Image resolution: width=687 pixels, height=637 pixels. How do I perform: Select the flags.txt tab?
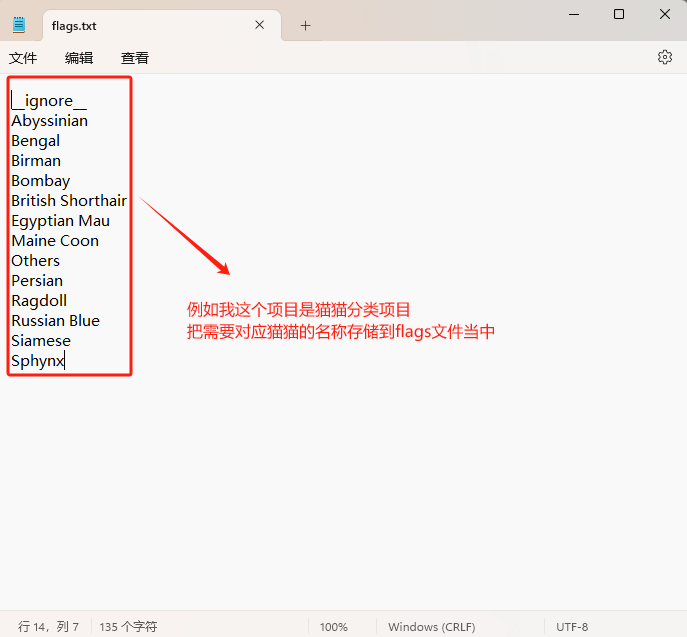162,26
